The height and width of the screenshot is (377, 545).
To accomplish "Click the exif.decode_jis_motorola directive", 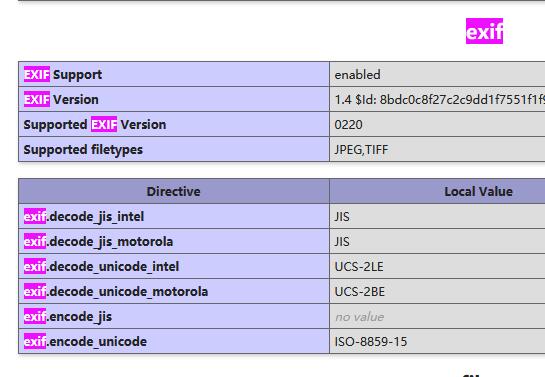I will 98,241.
